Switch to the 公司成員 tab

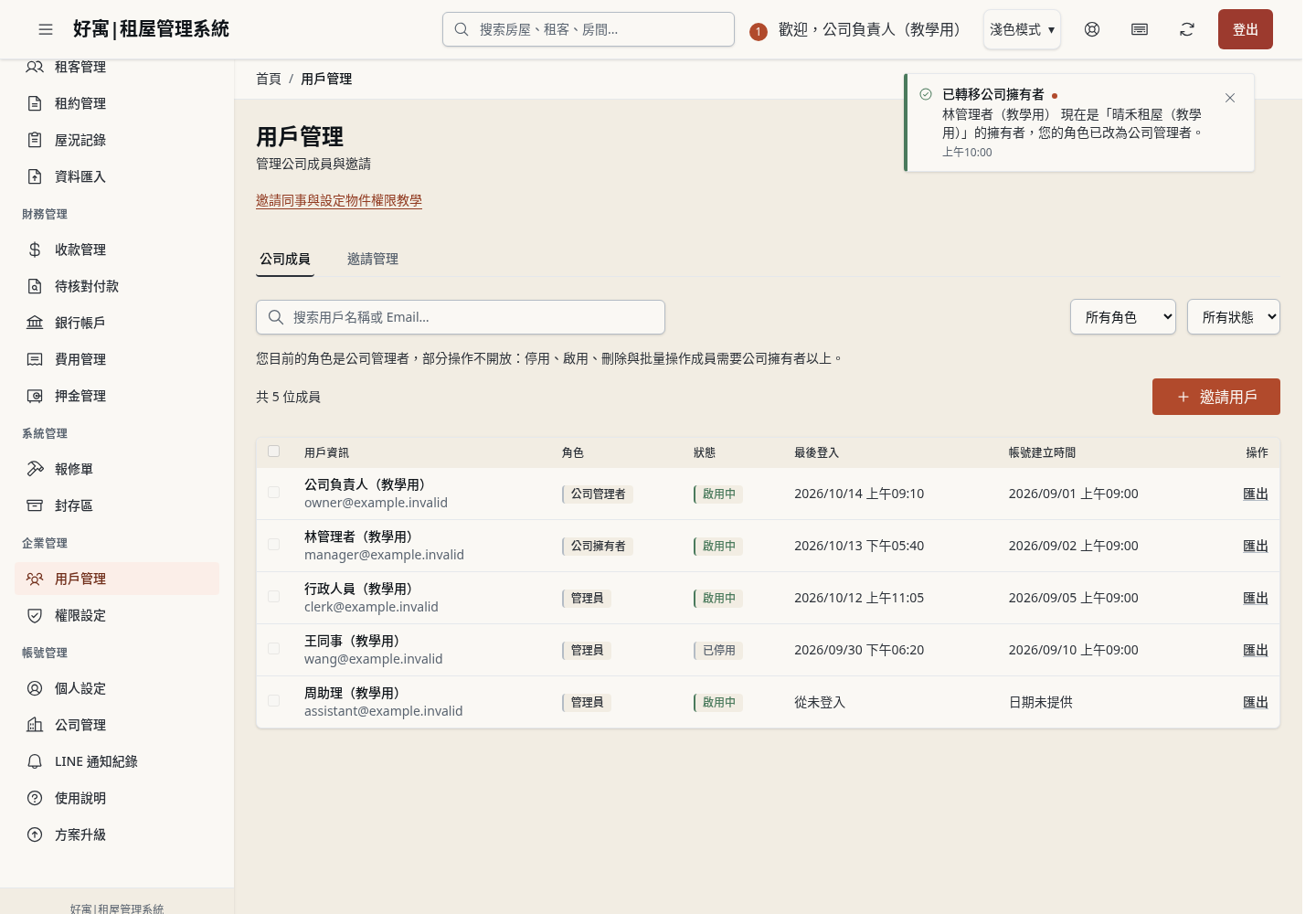[x=285, y=260]
